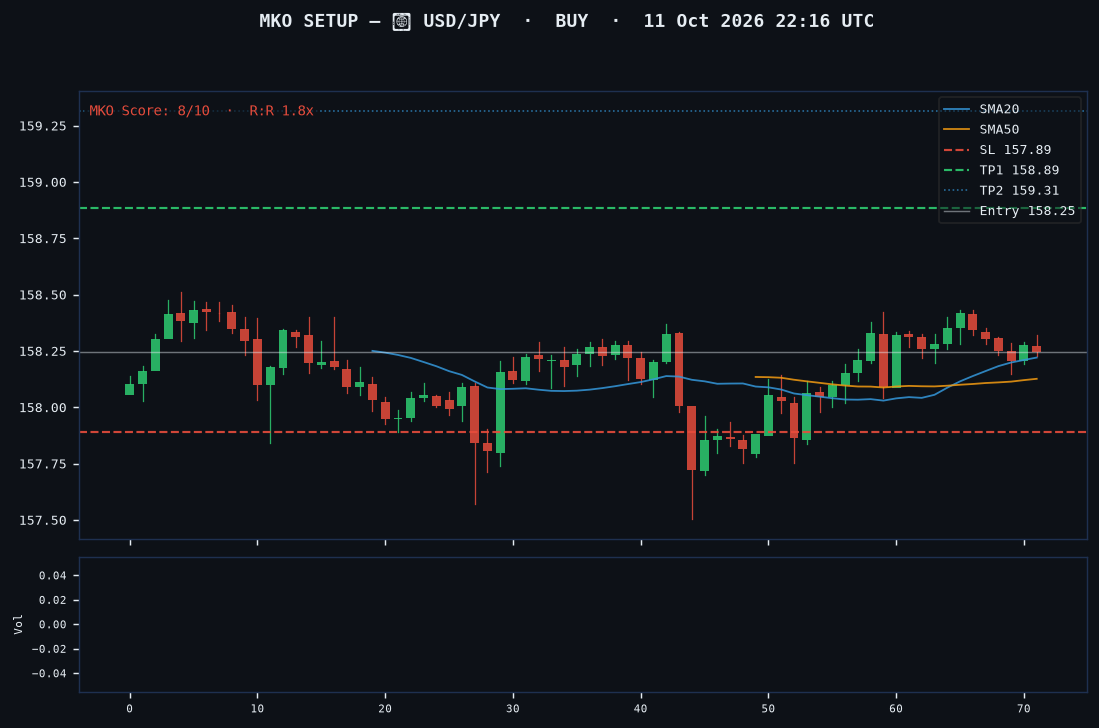The width and height of the screenshot is (1099, 728).
Task: Click the 157.50 price axis label
Action: pyautogui.click(x=43, y=521)
